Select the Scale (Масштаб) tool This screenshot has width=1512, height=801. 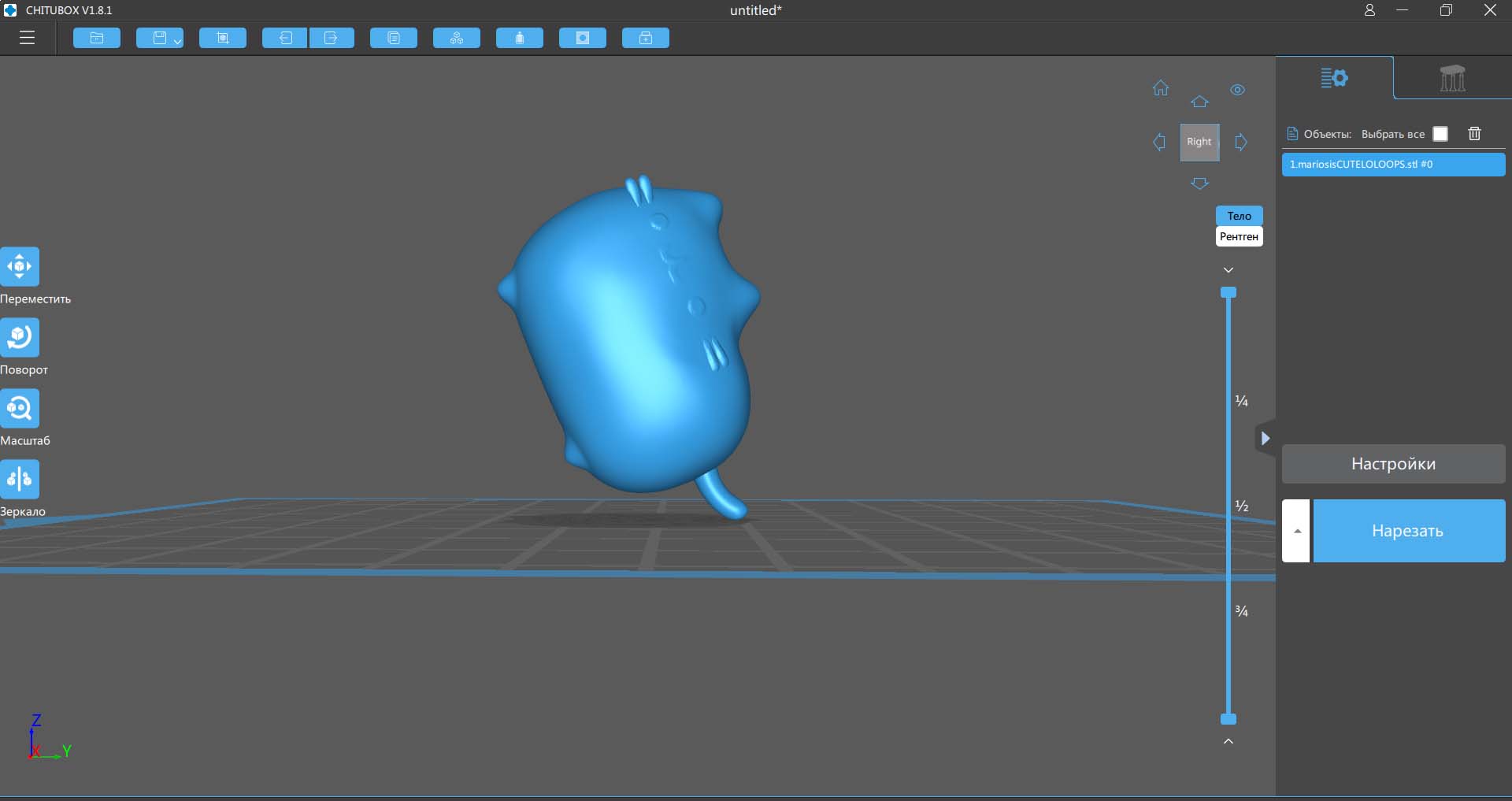20,408
